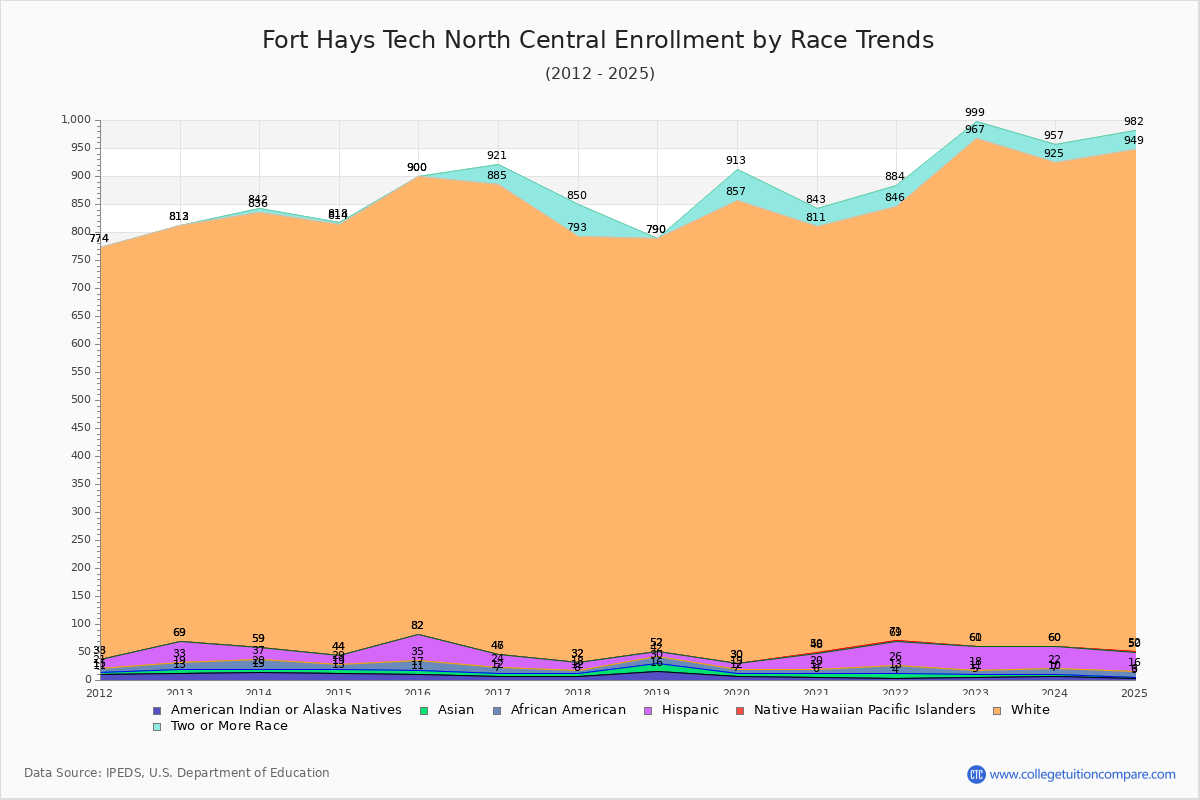Click the 2012 x-axis label

pyautogui.click(x=99, y=693)
